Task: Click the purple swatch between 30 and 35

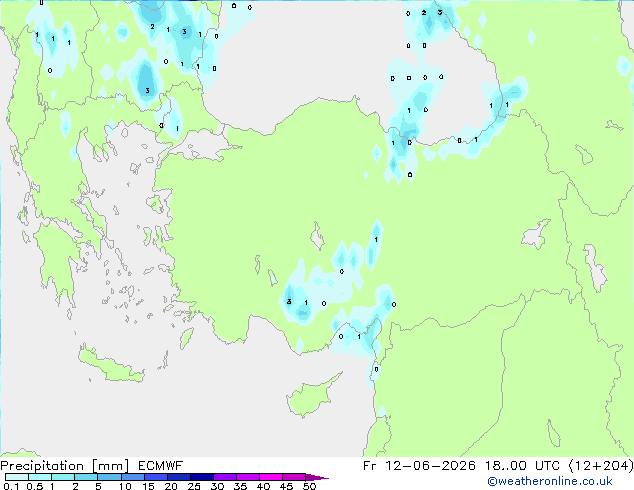Action: [225, 477]
